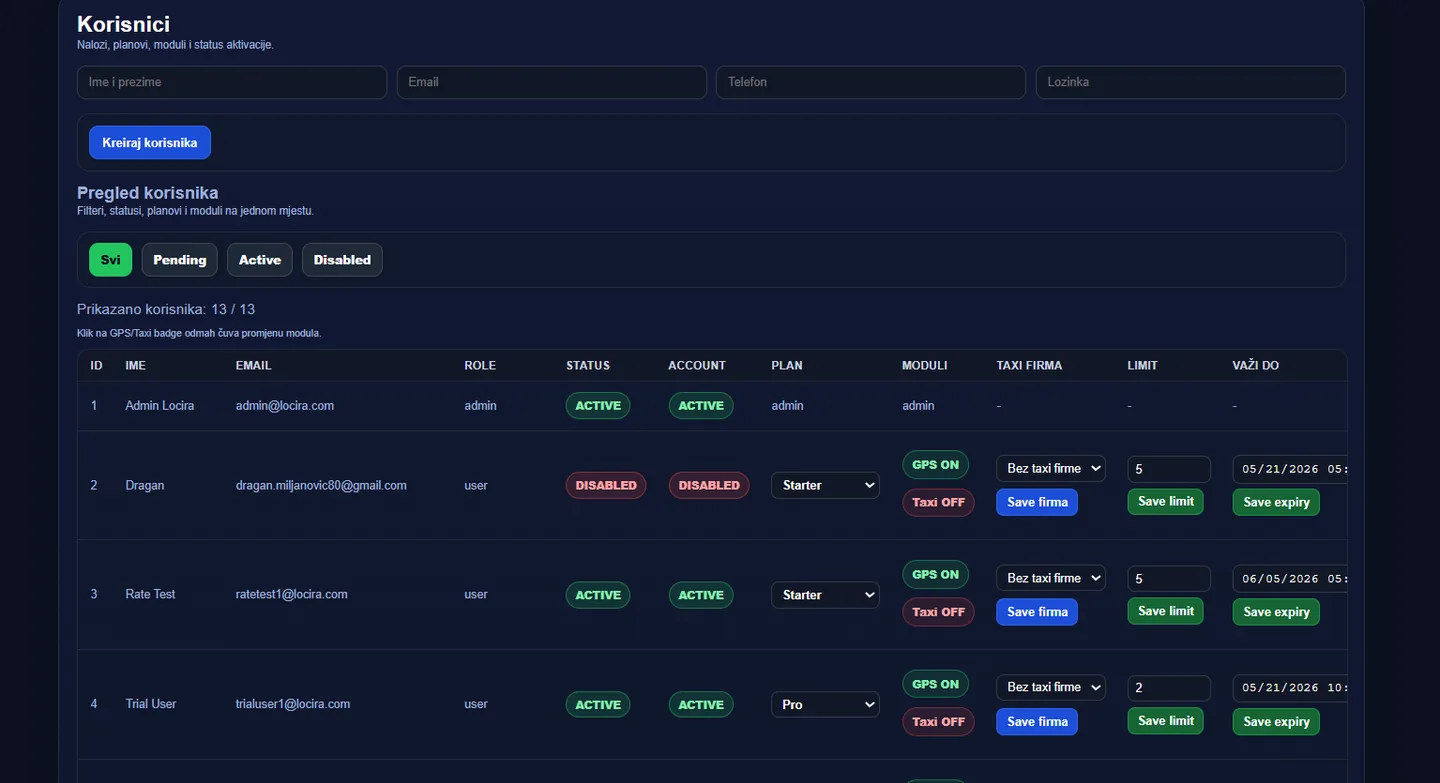Focus the Ime i prezime field
The image size is (1440, 783).
click(232, 82)
